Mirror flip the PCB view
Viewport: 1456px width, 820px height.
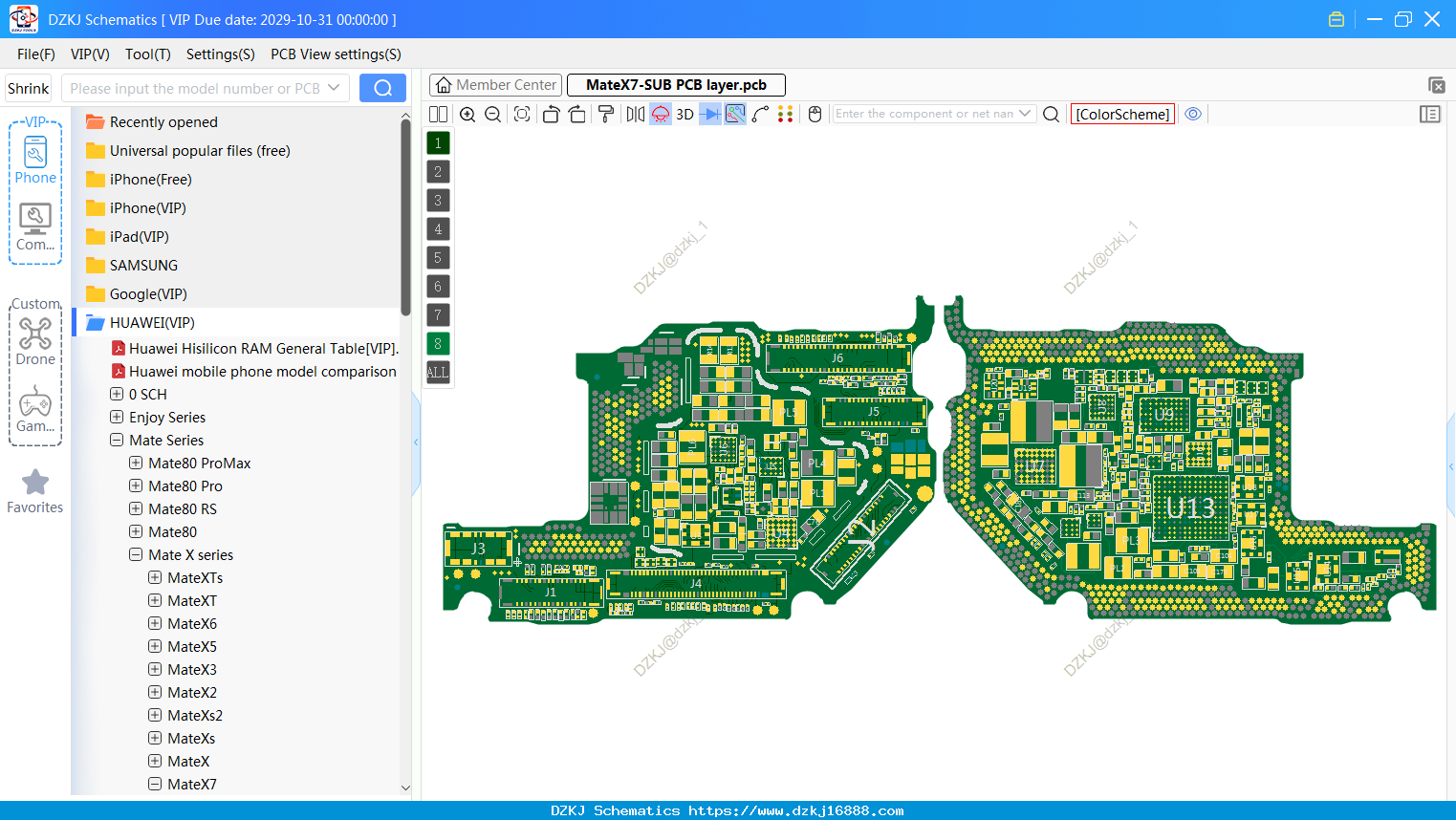coord(636,114)
